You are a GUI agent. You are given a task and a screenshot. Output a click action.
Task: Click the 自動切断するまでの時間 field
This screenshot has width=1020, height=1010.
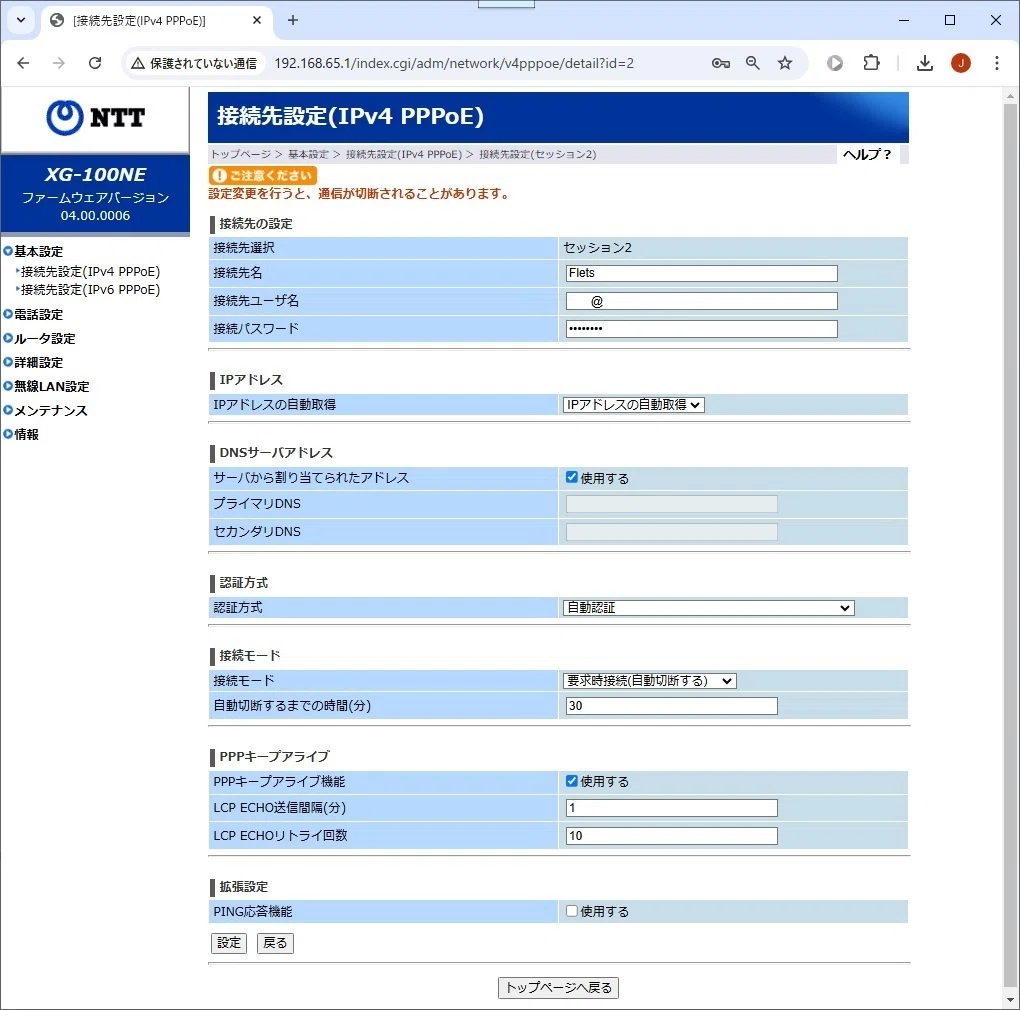pos(671,706)
